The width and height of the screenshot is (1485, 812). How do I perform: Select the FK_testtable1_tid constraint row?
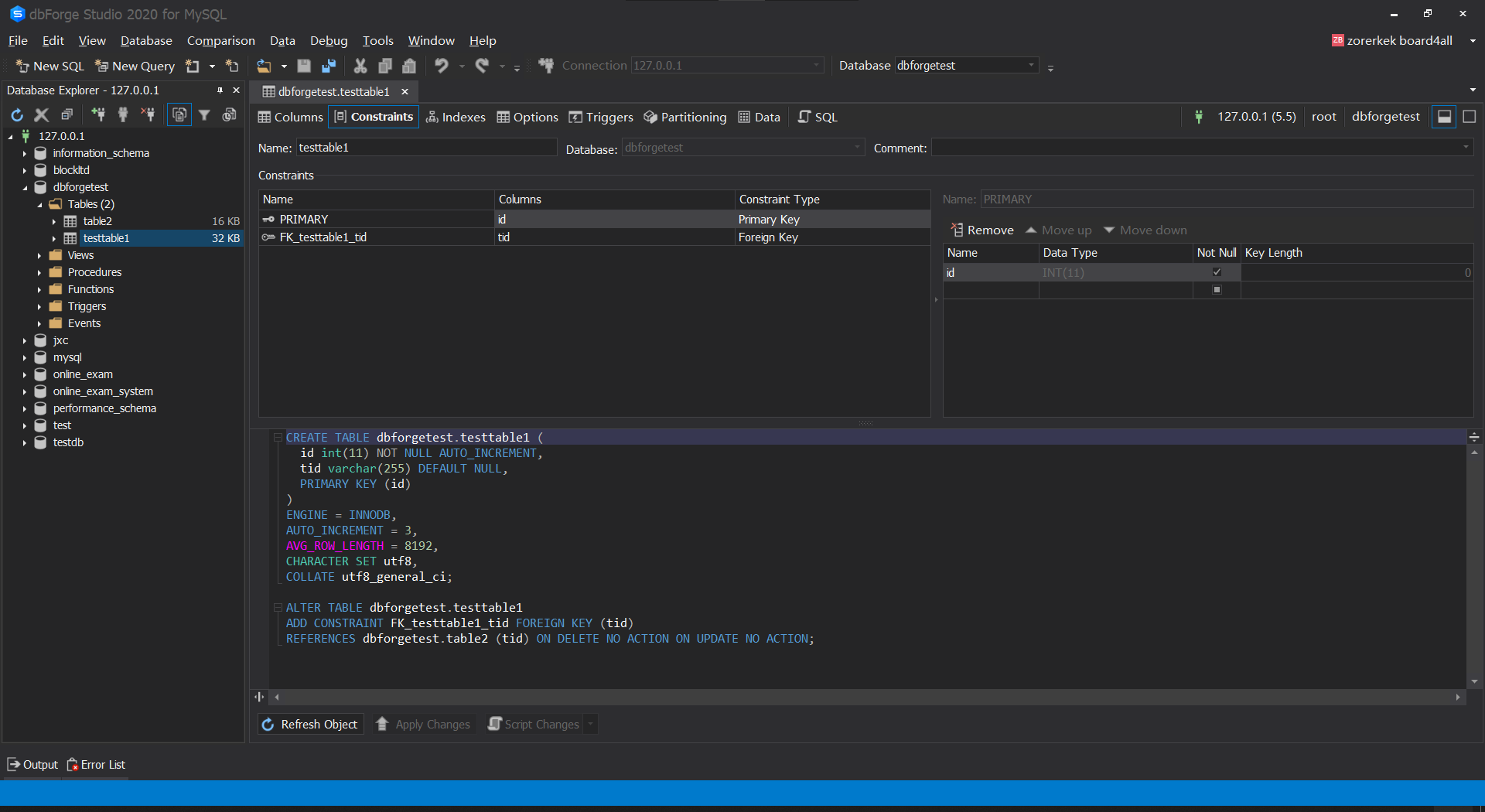point(323,237)
